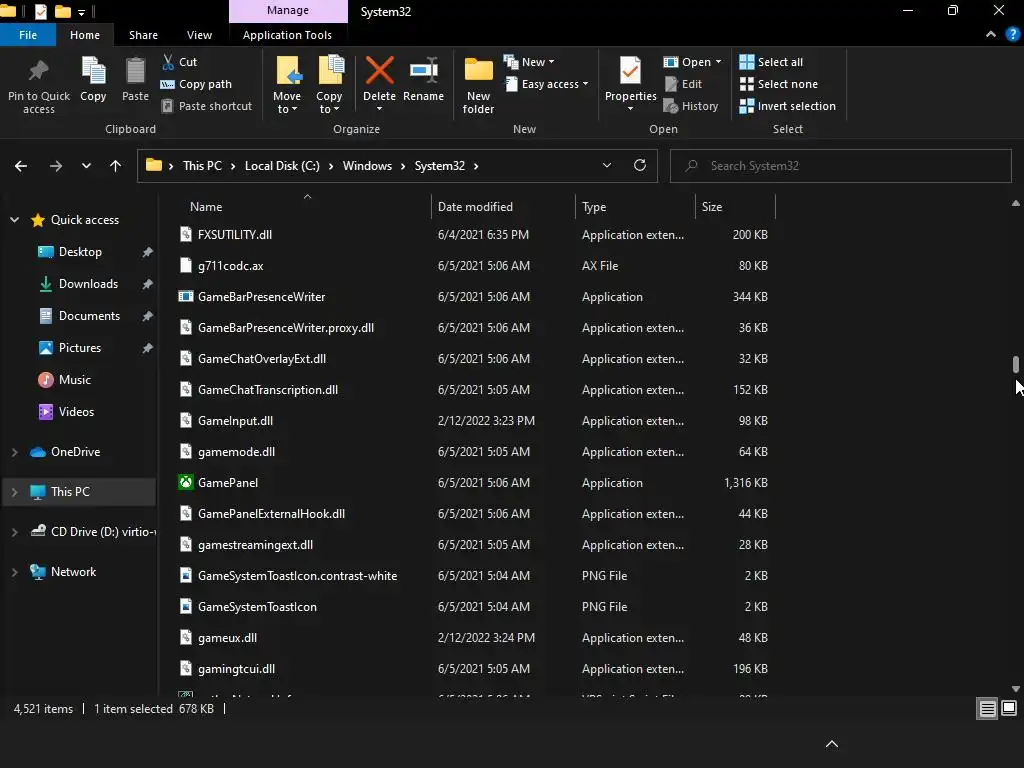Switch to the Share ribbon tab
This screenshot has width=1024, height=768.
coord(143,35)
